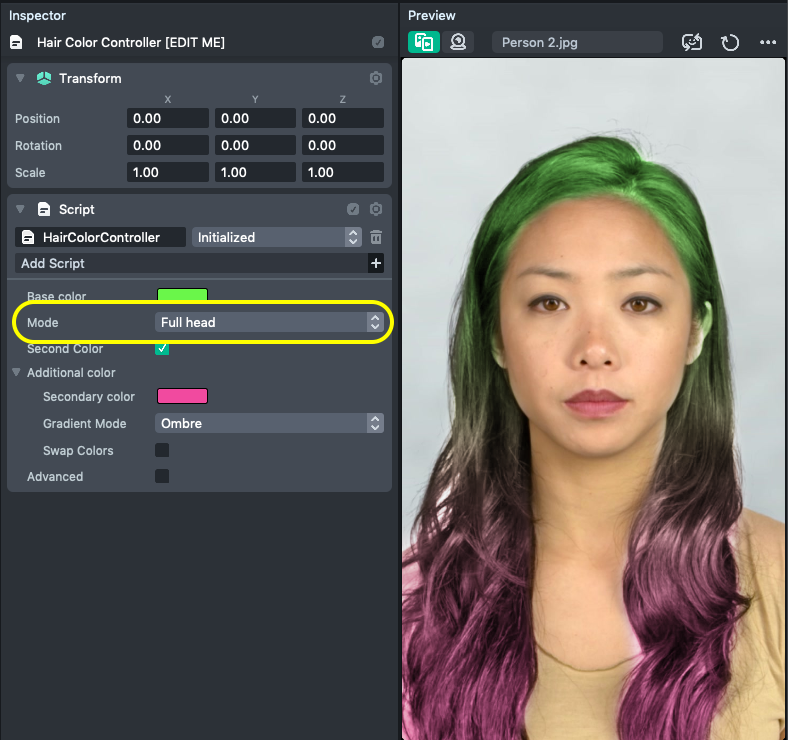Open the Preview more options menu

tap(768, 42)
